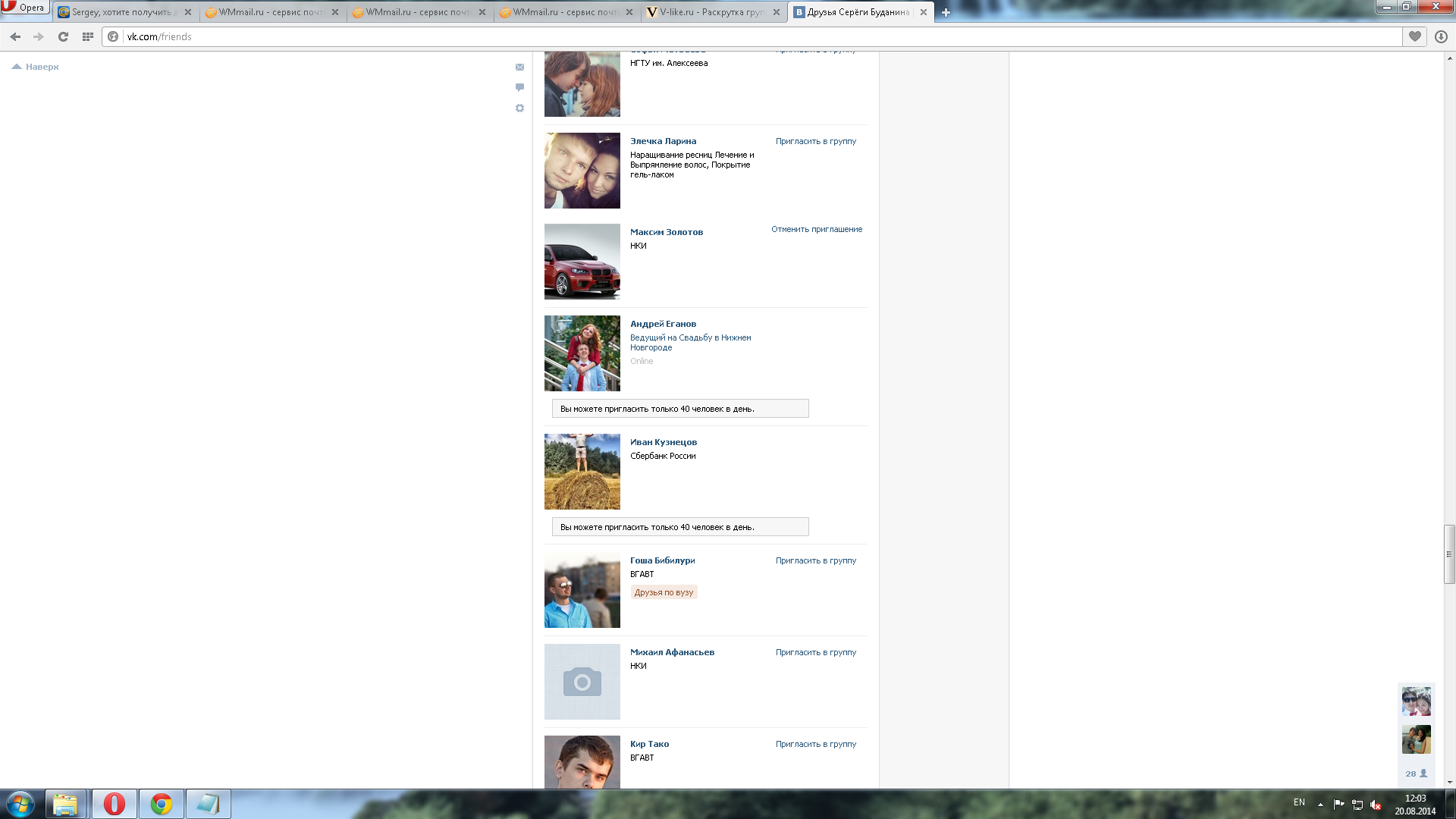Open Кир Тако's profile name
The height and width of the screenshot is (819, 1456).
[x=649, y=744]
